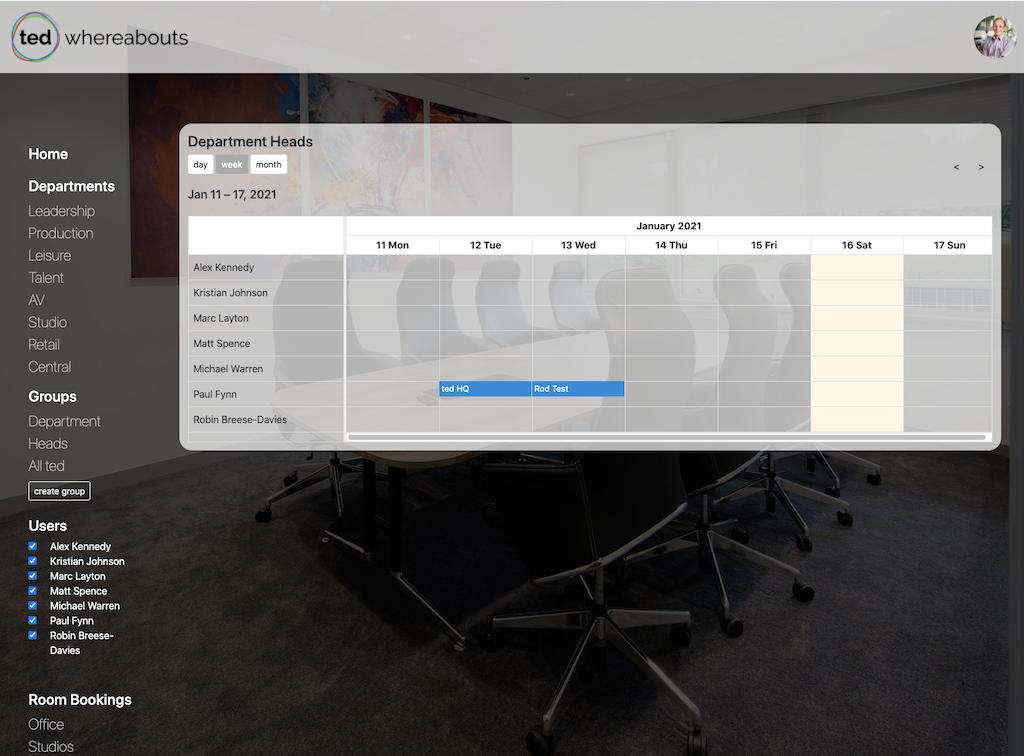
Task: Go to next week arrow
Action: [981, 167]
